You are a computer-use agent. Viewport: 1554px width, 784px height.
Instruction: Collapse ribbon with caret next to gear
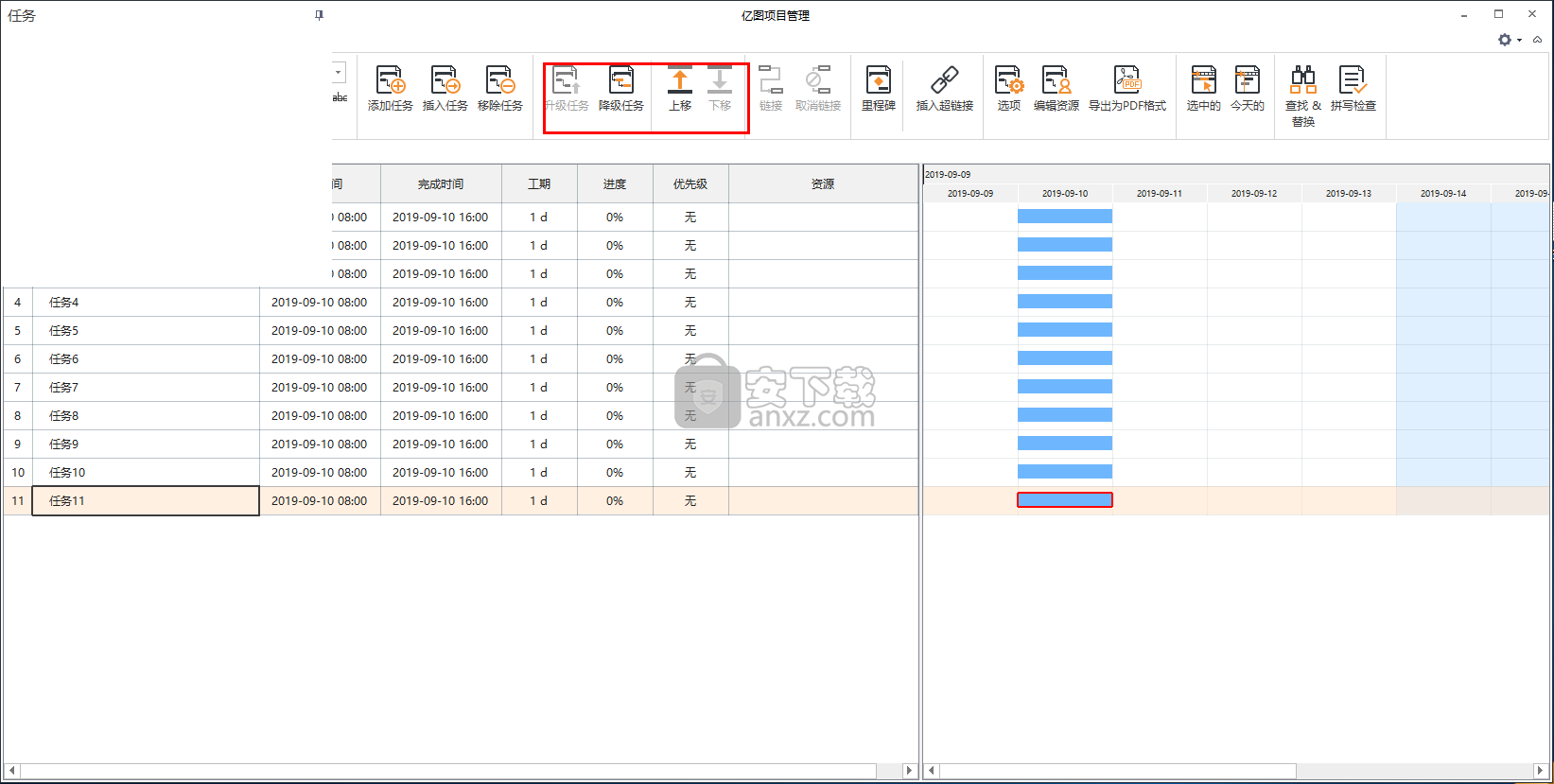pyautogui.click(x=1537, y=40)
